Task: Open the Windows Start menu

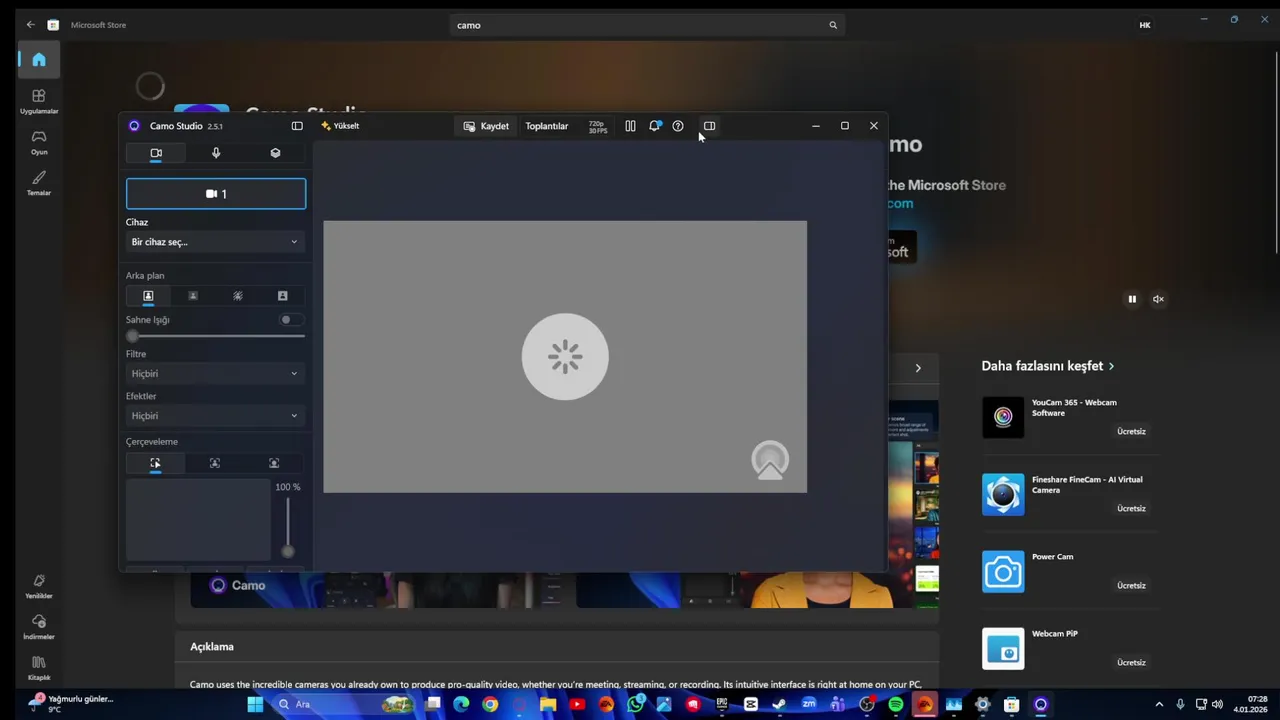Action: 255,704
